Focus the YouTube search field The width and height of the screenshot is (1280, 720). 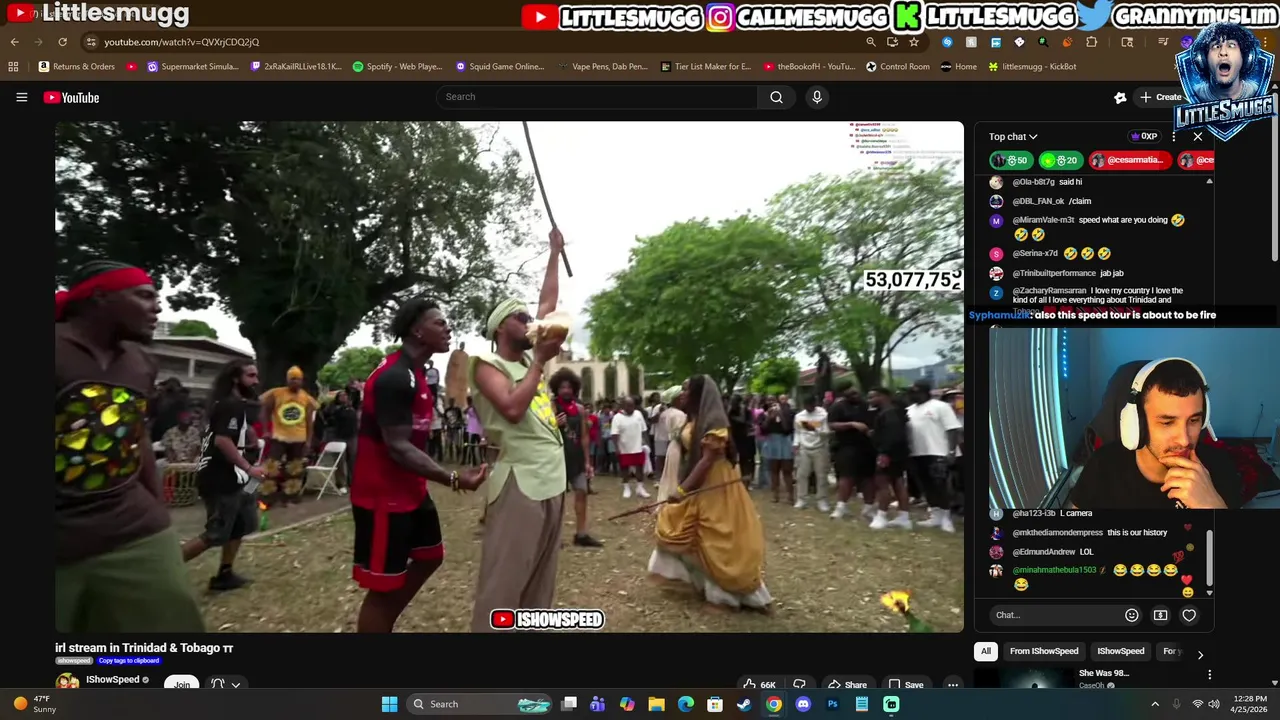click(x=597, y=97)
